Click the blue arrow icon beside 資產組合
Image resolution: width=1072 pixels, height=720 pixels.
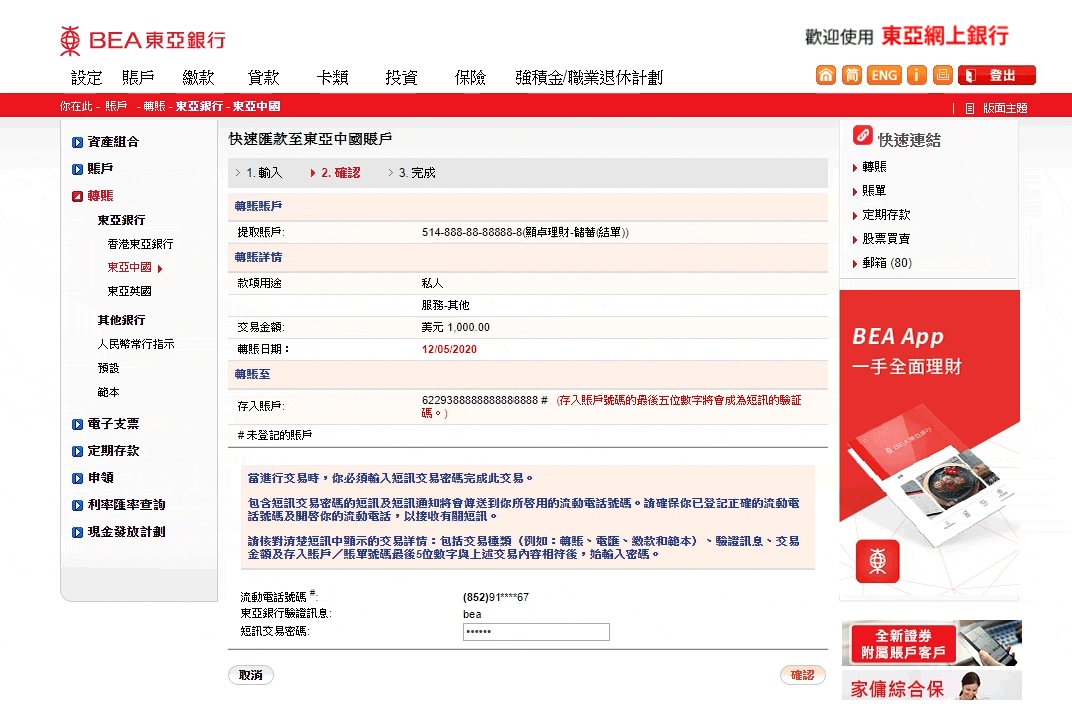coord(77,142)
